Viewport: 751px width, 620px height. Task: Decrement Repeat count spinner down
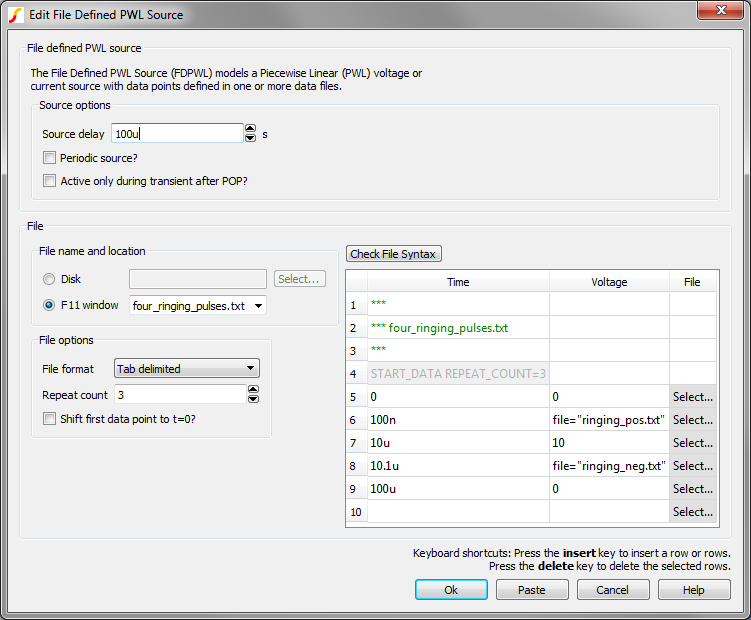pyautogui.click(x=253, y=399)
